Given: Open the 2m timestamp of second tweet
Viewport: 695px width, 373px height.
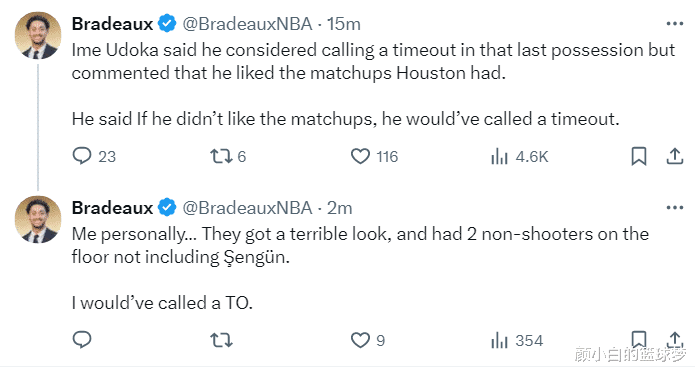Looking at the screenshot, I should coord(340,208).
